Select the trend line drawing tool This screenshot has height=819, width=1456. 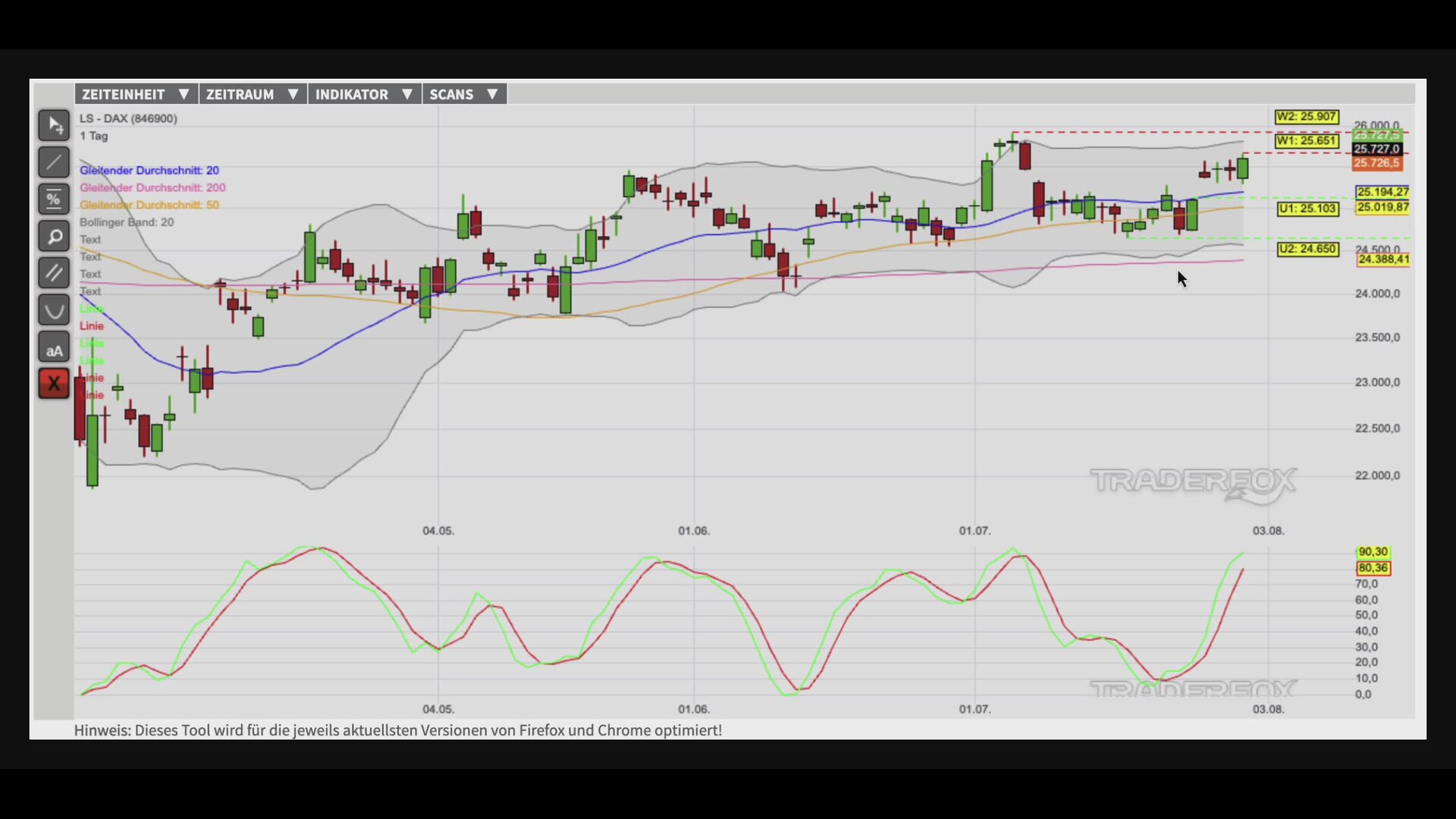54,162
